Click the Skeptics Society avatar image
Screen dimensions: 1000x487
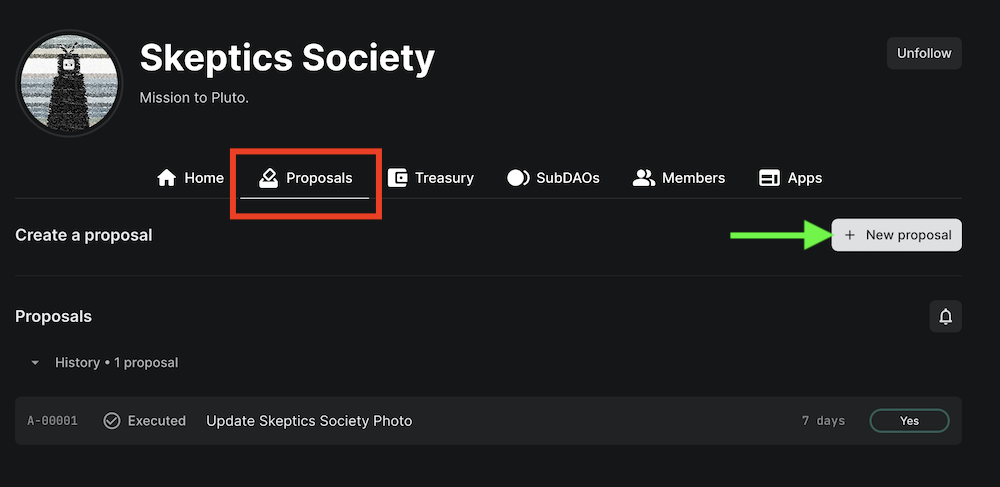pos(69,83)
